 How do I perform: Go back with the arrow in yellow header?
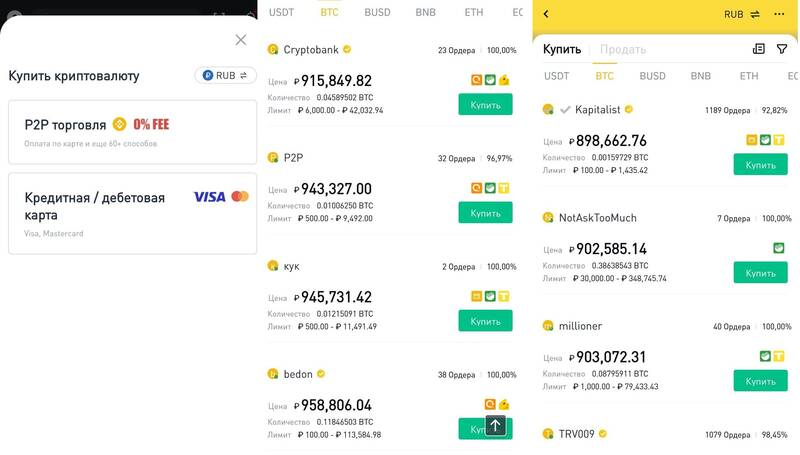pyautogui.click(x=546, y=14)
